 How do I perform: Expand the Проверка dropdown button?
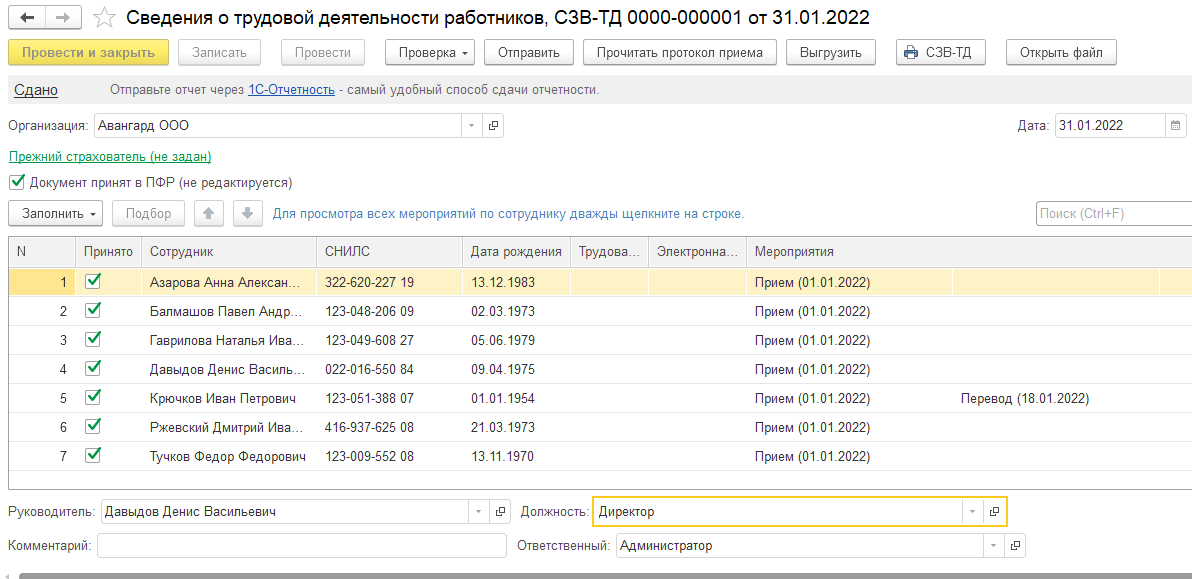tap(434, 52)
